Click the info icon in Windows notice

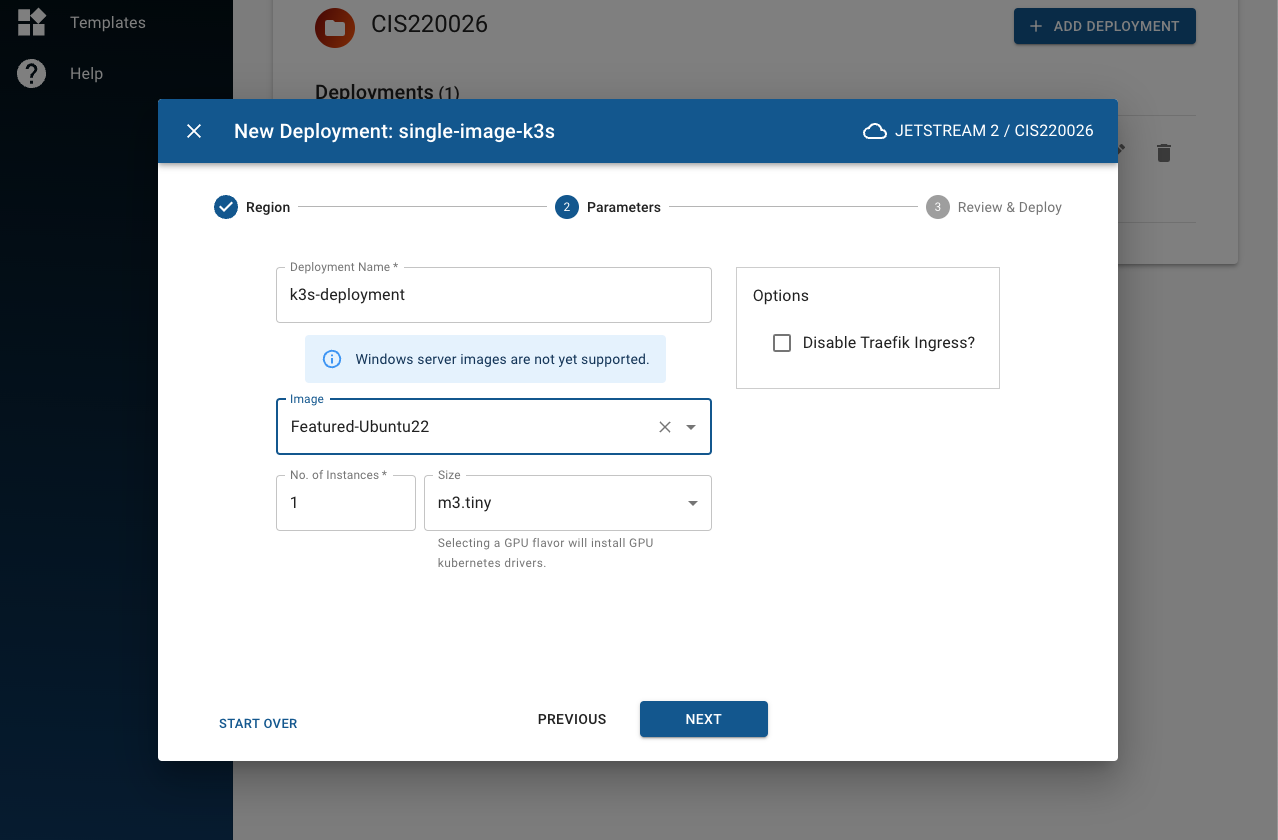coord(332,359)
